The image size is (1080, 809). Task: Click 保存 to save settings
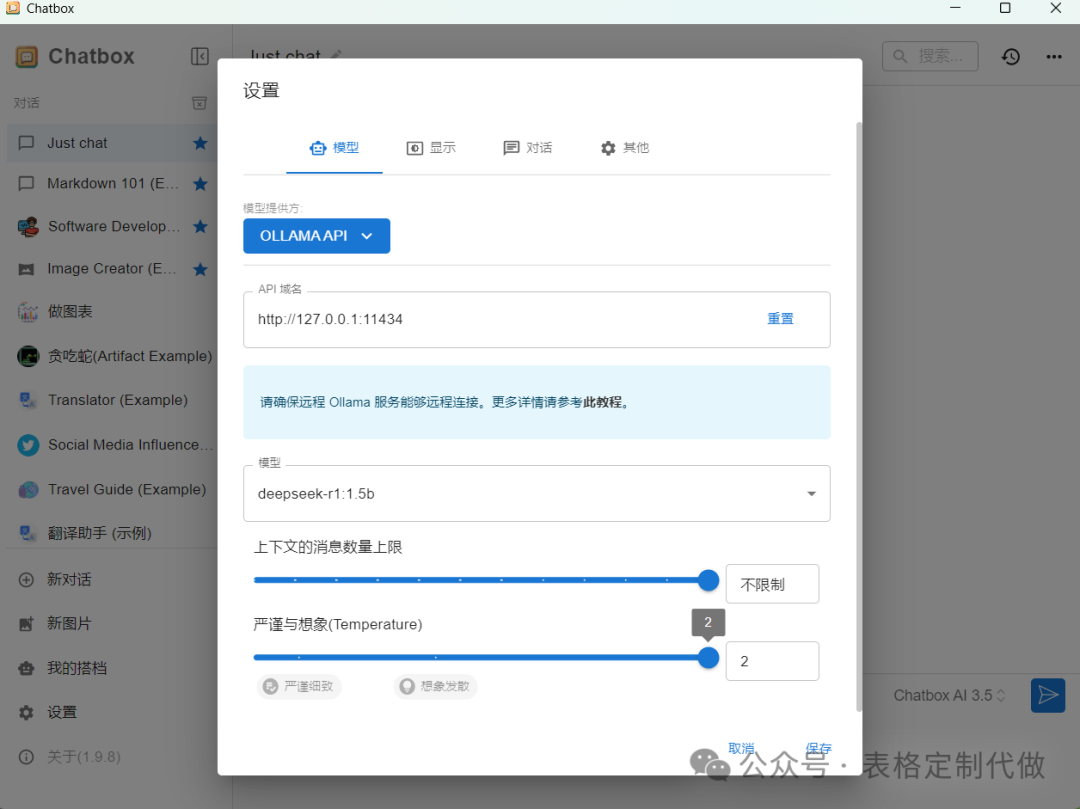pyautogui.click(x=818, y=748)
